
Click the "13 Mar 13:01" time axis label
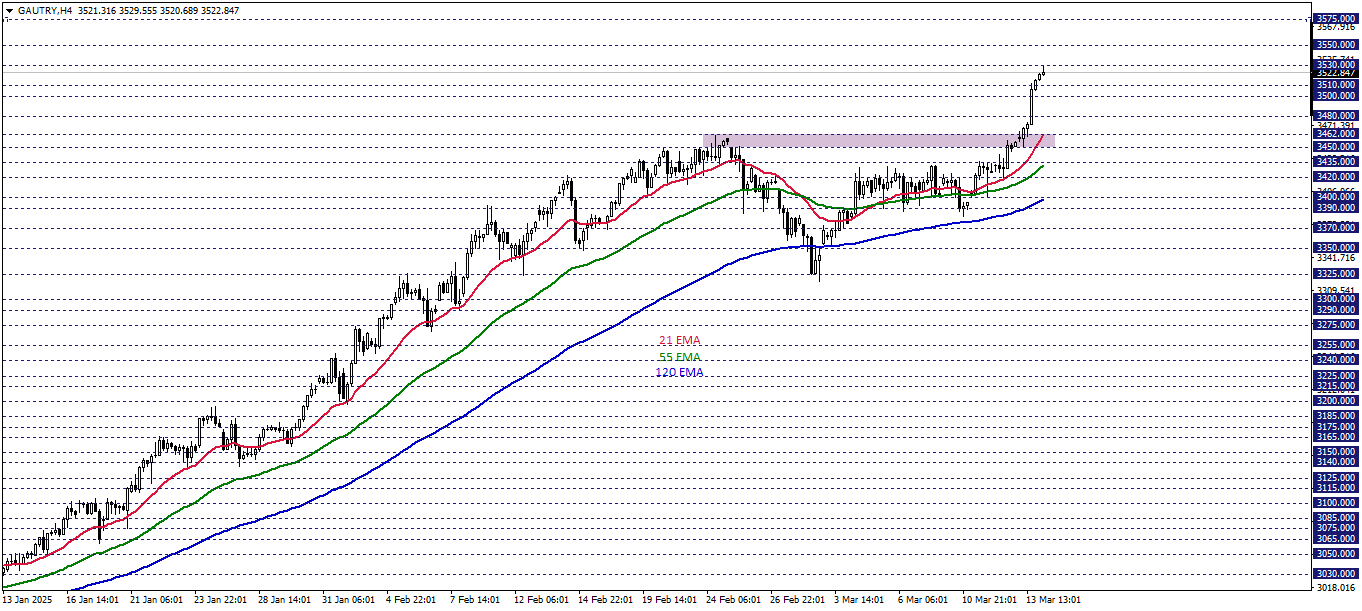pos(1055,601)
